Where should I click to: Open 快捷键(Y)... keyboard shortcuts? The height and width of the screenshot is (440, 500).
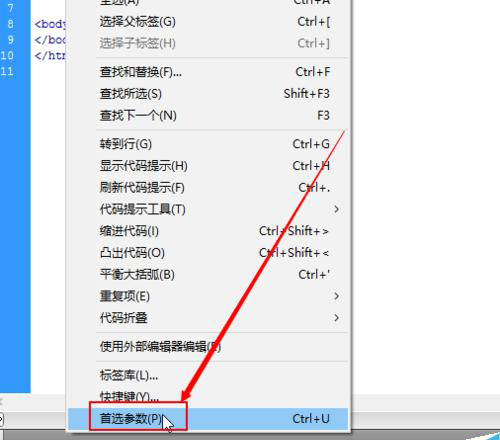(x=208, y=397)
